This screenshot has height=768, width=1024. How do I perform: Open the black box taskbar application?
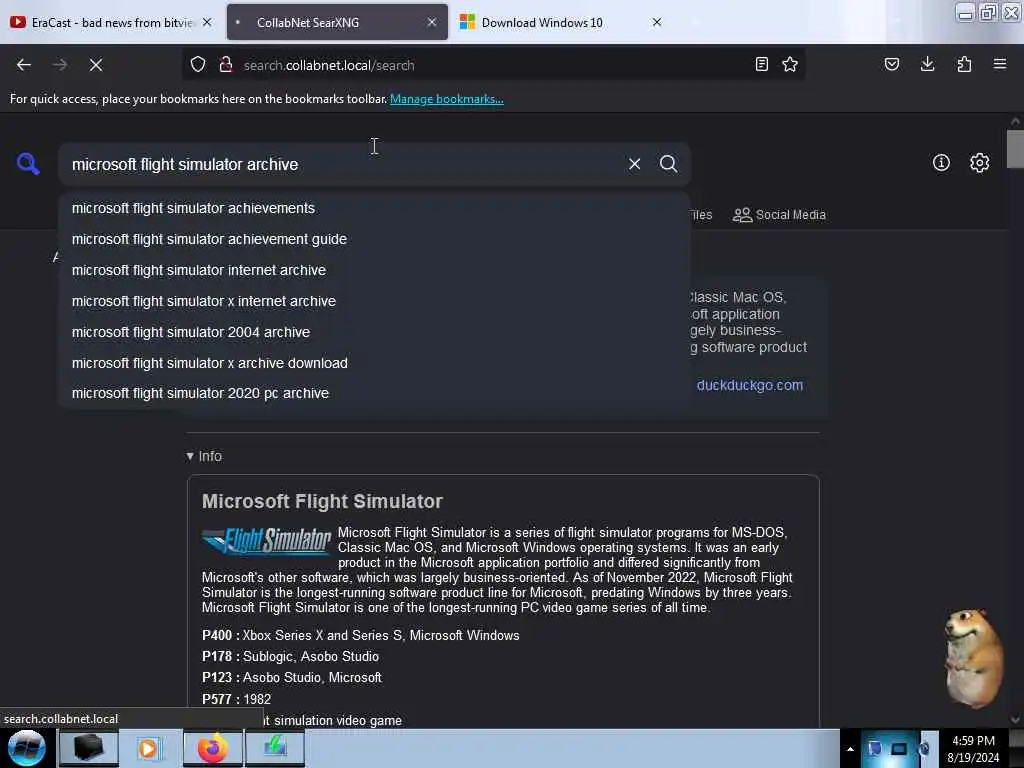coord(89,748)
